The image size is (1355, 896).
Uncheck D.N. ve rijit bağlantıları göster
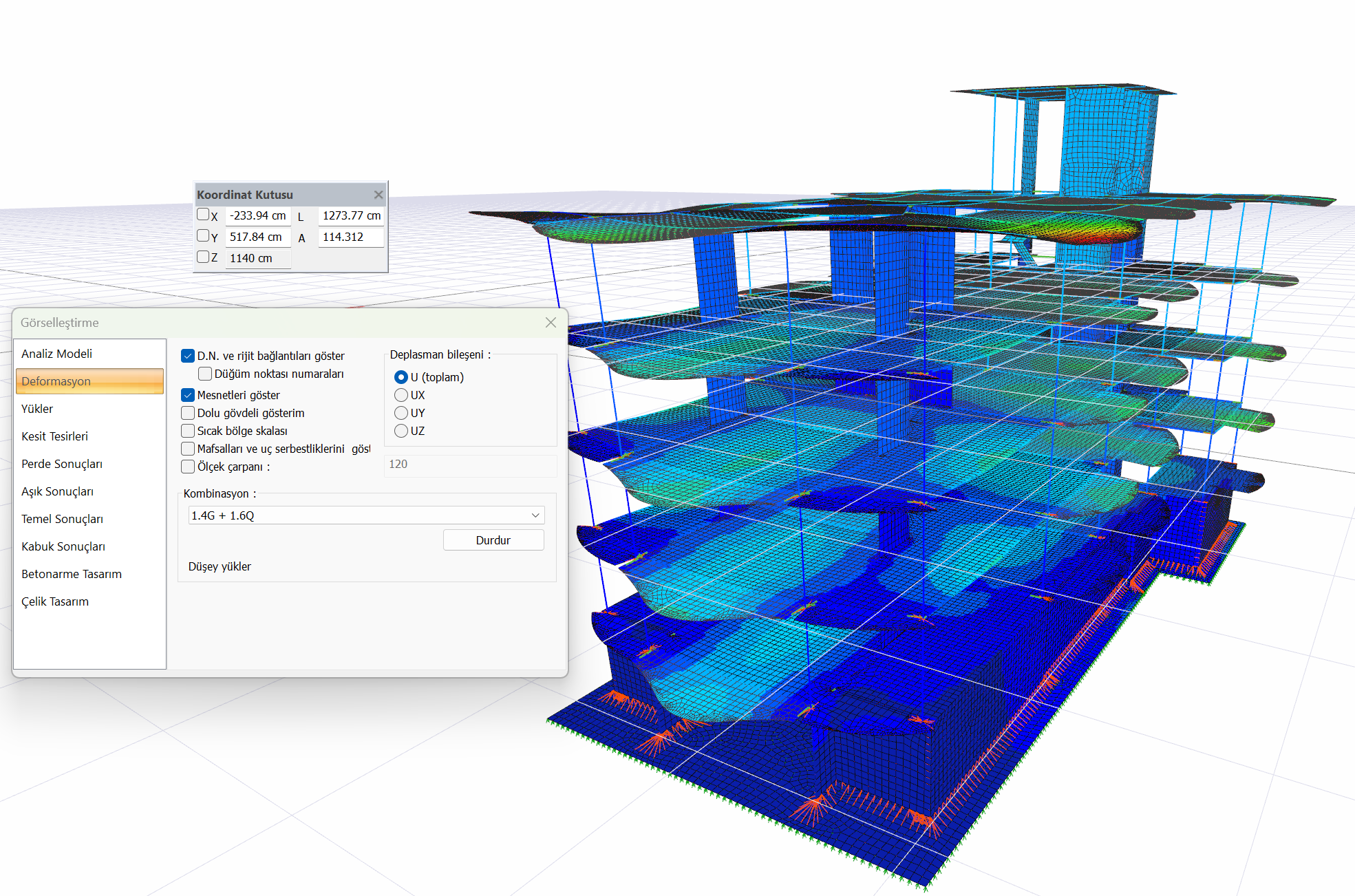(x=188, y=356)
